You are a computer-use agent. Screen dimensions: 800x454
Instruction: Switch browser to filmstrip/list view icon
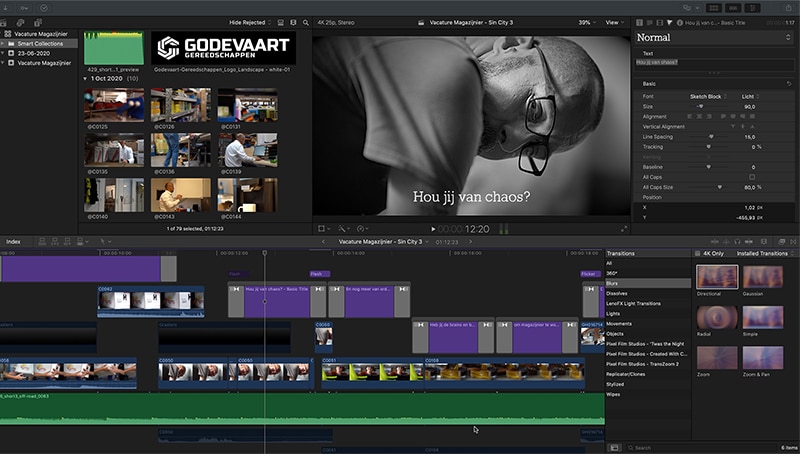(x=293, y=22)
